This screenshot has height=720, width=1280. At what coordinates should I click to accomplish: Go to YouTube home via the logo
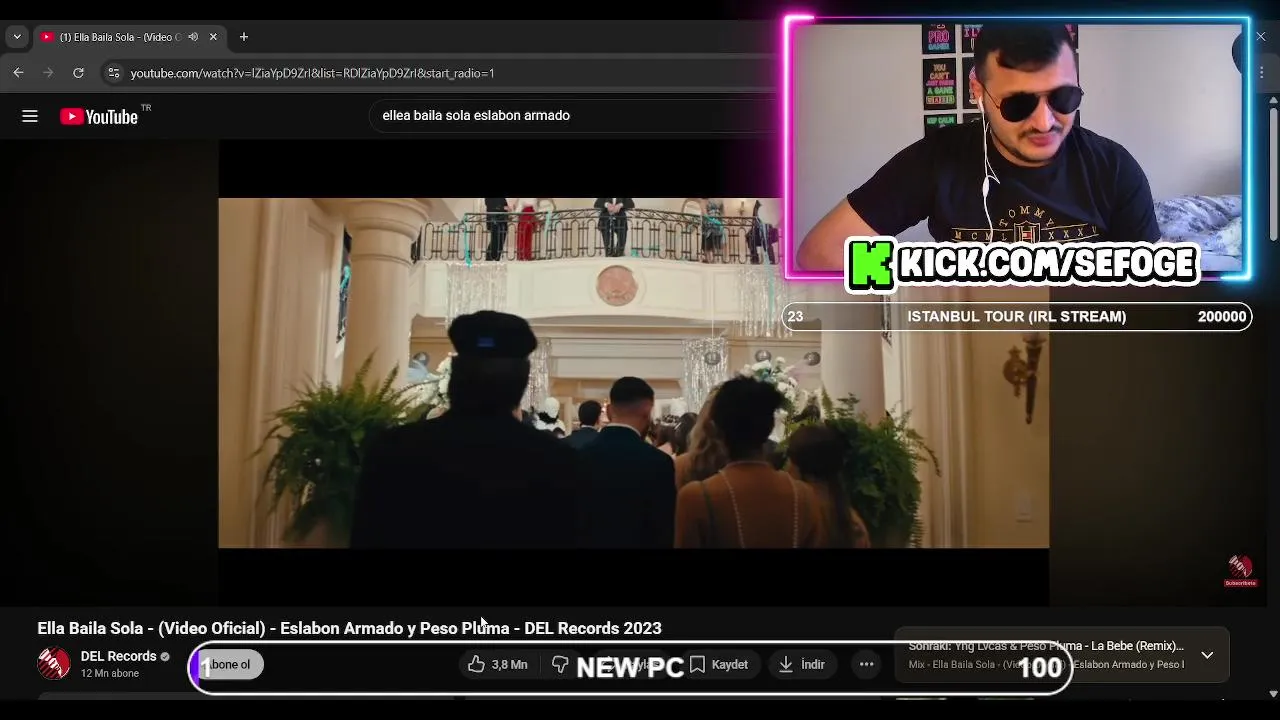[x=99, y=117]
